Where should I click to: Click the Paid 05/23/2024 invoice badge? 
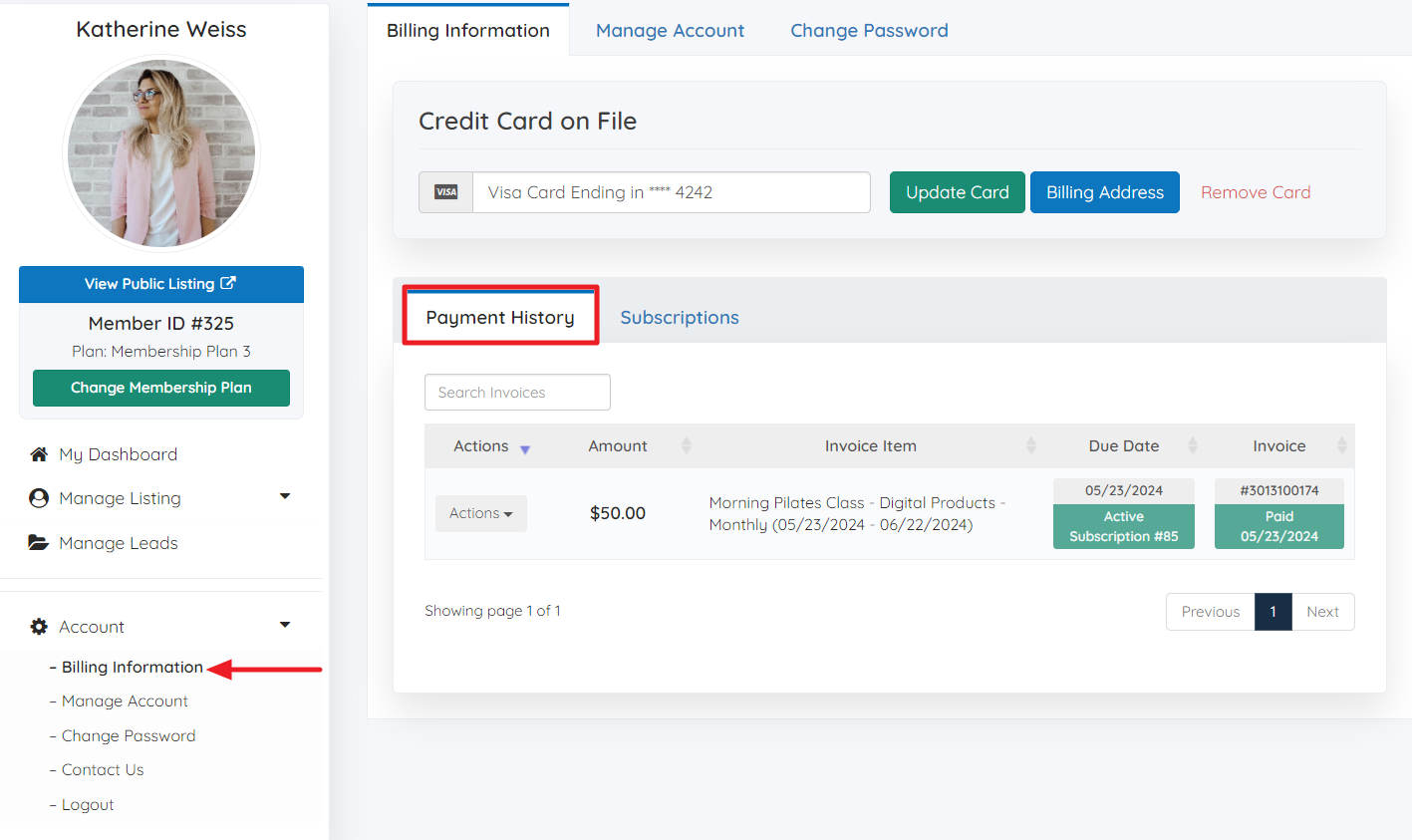coord(1279,526)
